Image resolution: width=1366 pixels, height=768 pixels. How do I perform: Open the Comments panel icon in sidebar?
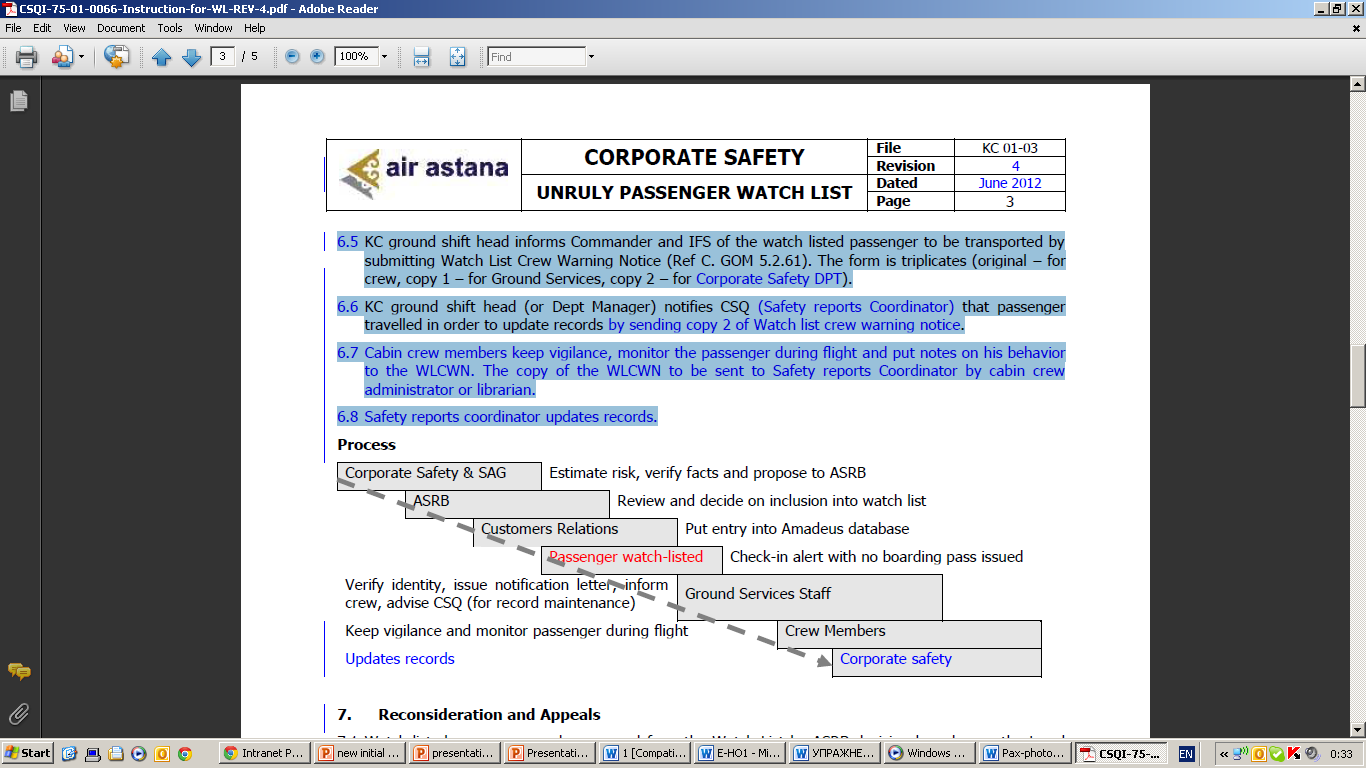point(18,671)
